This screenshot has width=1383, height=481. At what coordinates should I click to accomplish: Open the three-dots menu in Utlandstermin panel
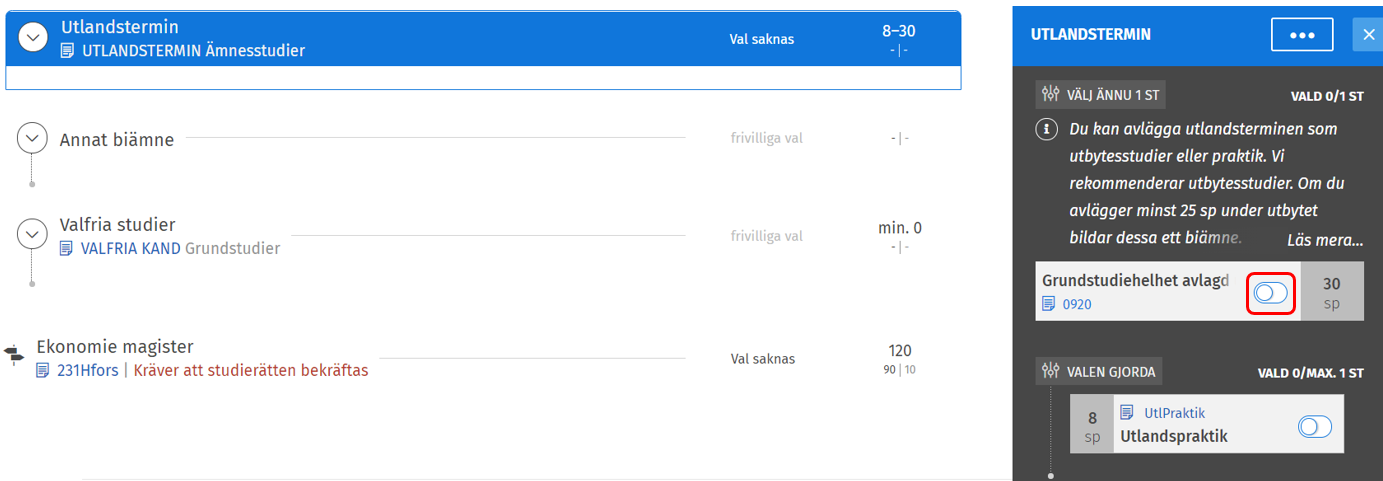pos(1301,34)
